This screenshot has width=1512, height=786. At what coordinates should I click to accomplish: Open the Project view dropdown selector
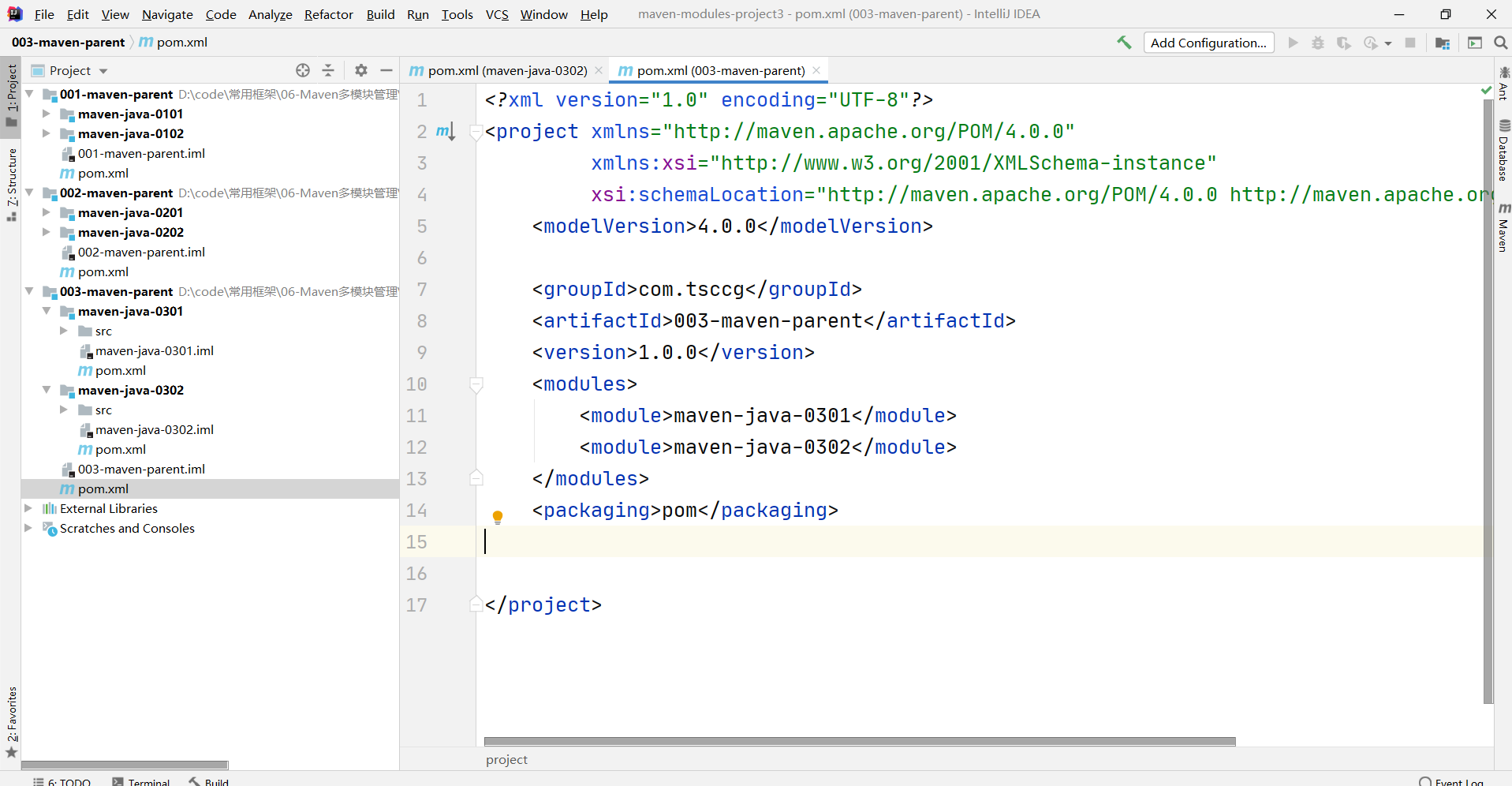click(x=69, y=70)
